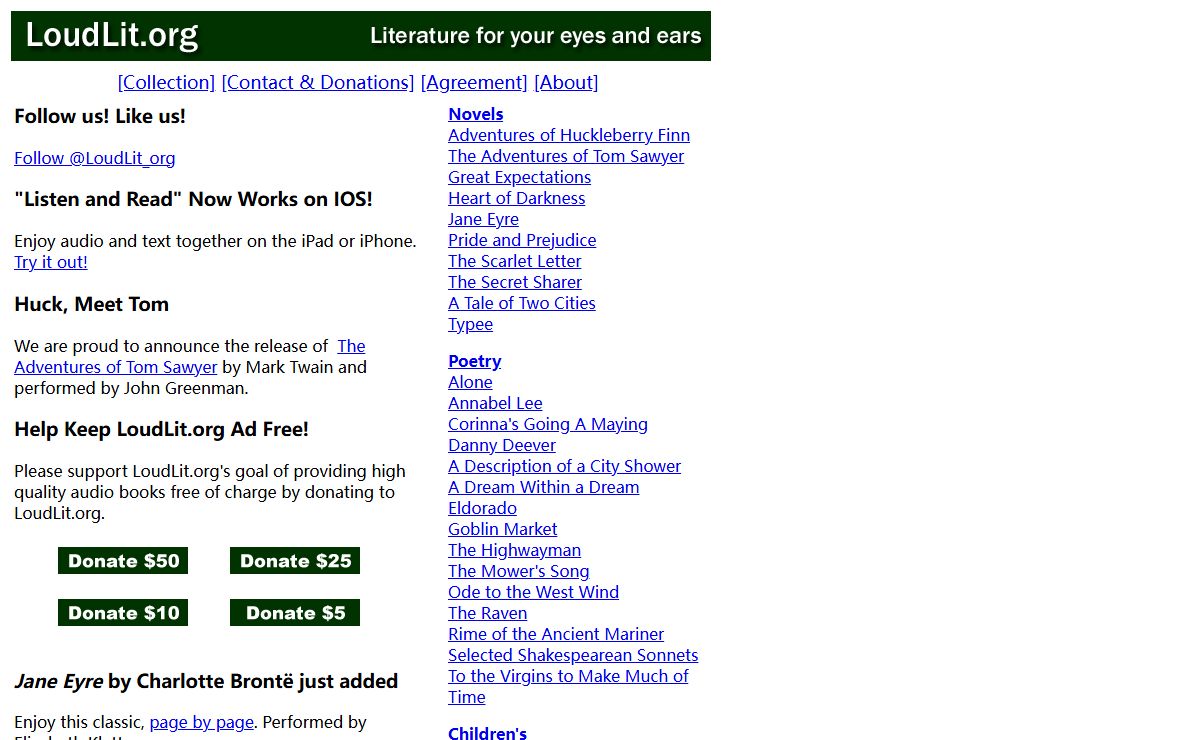
Task: Click the "Help Keep LoudLit.org Ad Free!" heading
Action: 162,429
